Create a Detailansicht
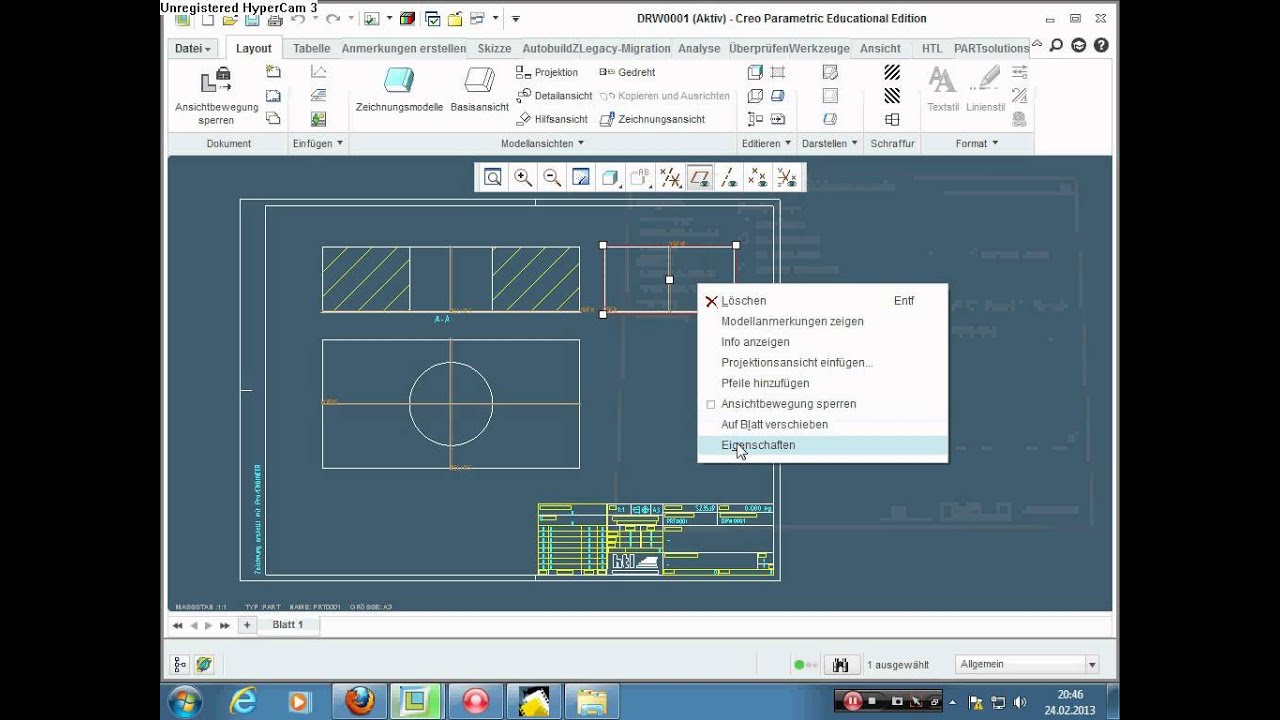This screenshot has height=720, width=1280. [x=554, y=96]
